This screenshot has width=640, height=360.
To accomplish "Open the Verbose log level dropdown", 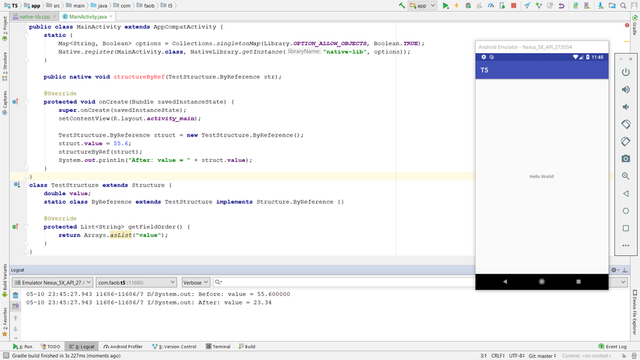I will click(x=196, y=282).
